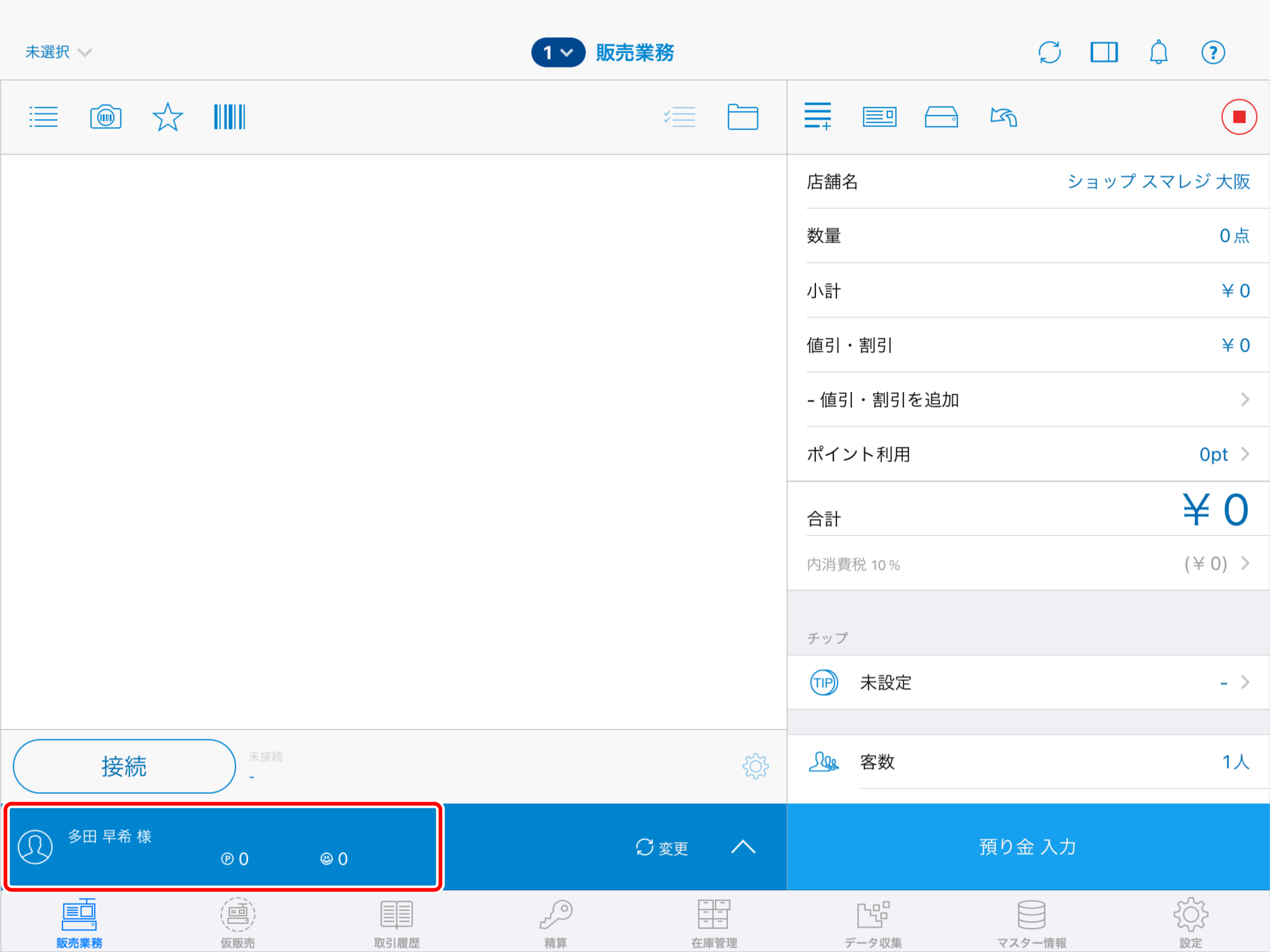Open 値引・割引を追加 row
Screen dimensions: 1270x952
[x=1028, y=400]
